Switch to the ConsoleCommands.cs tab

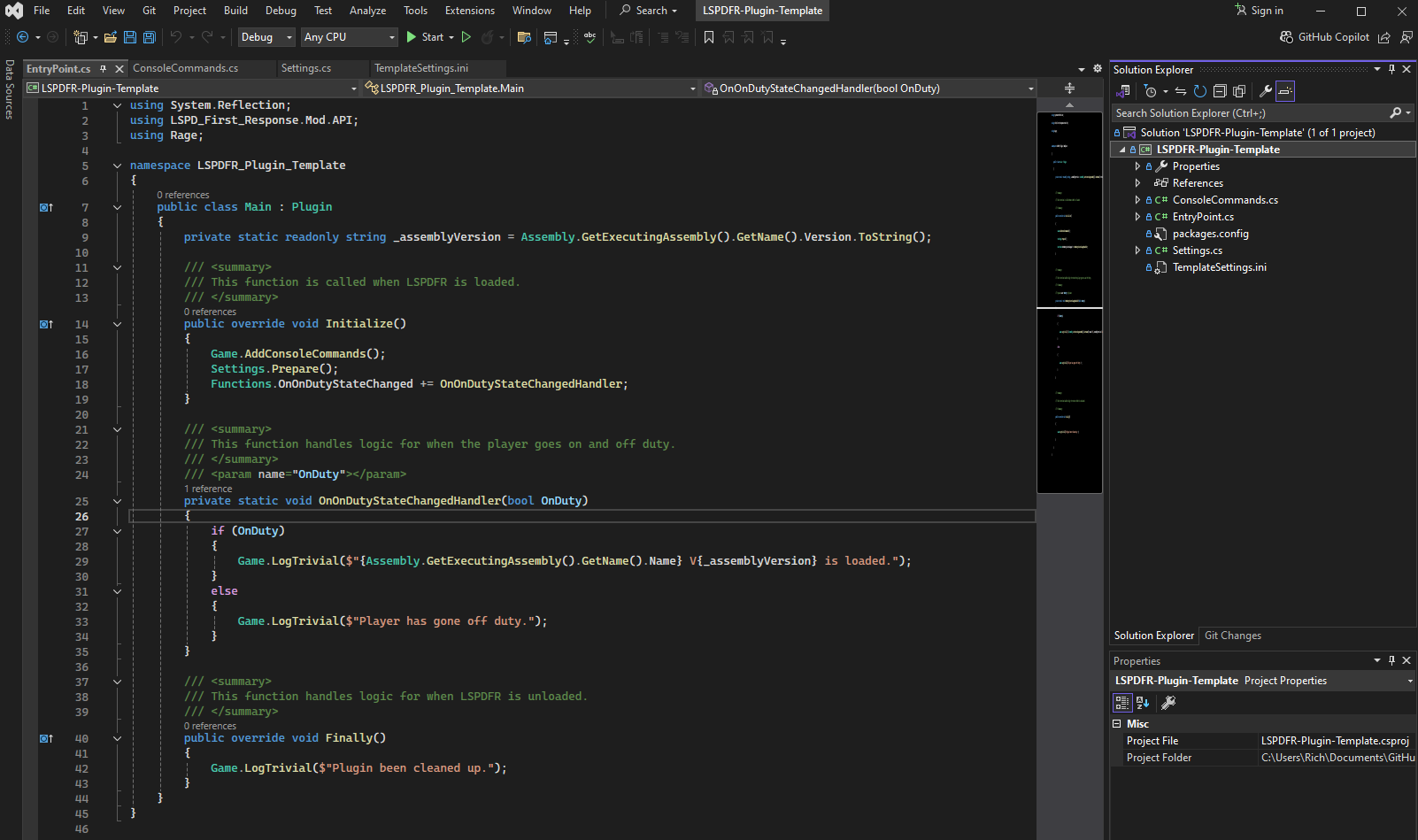coord(185,68)
